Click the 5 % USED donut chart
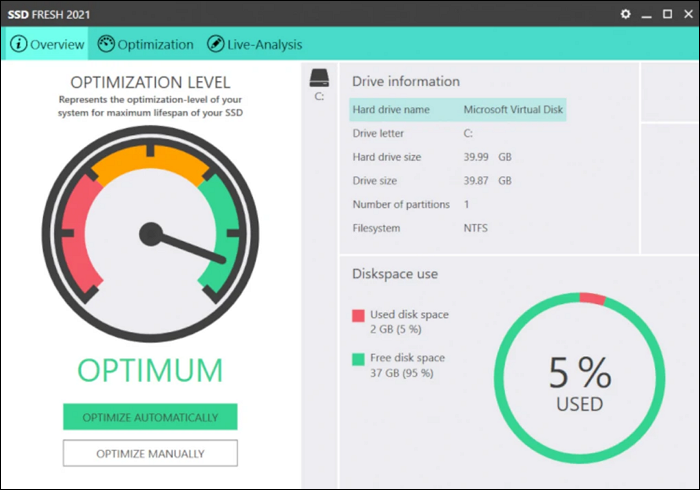The width and height of the screenshot is (700, 490). (x=579, y=378)
